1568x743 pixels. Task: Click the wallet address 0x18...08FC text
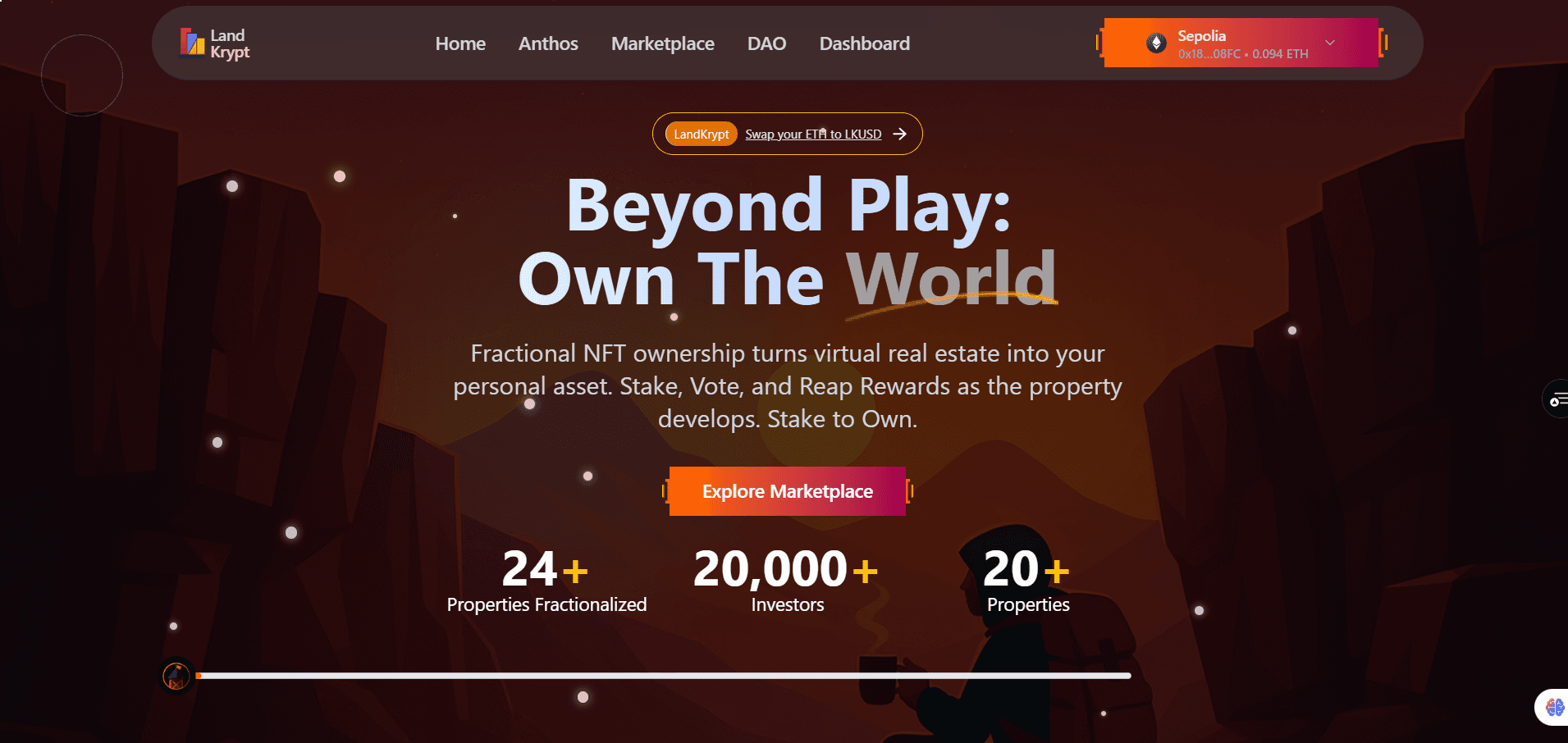(1209, 54)
